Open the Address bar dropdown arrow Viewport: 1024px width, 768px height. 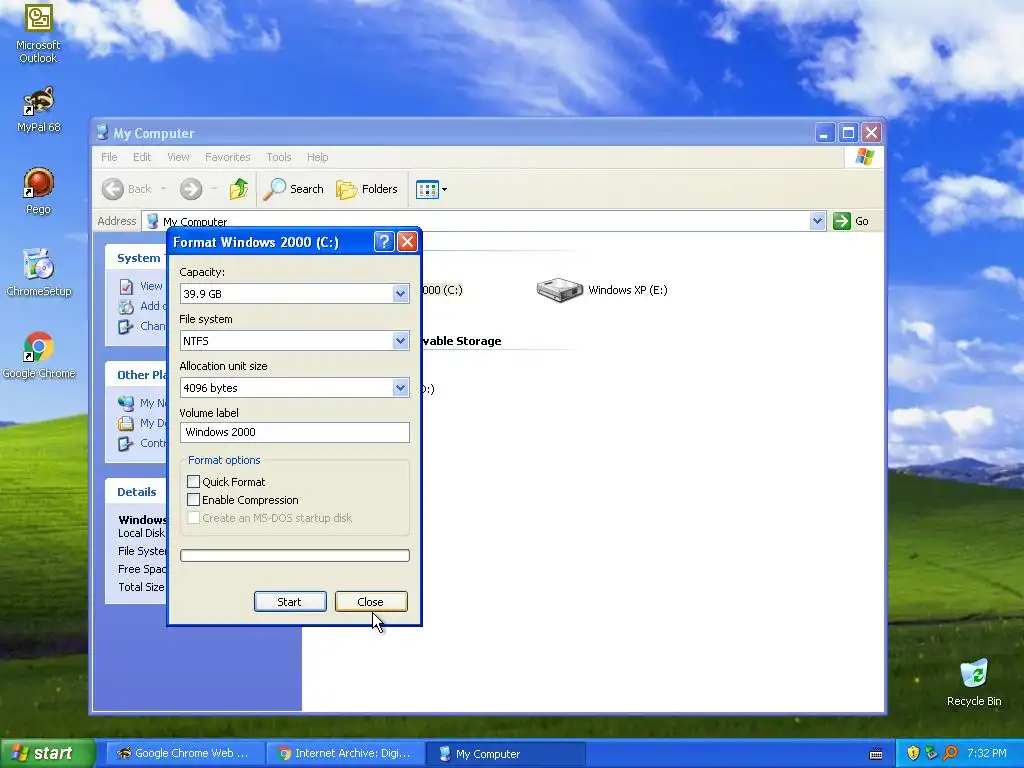[x=817, y=221]
